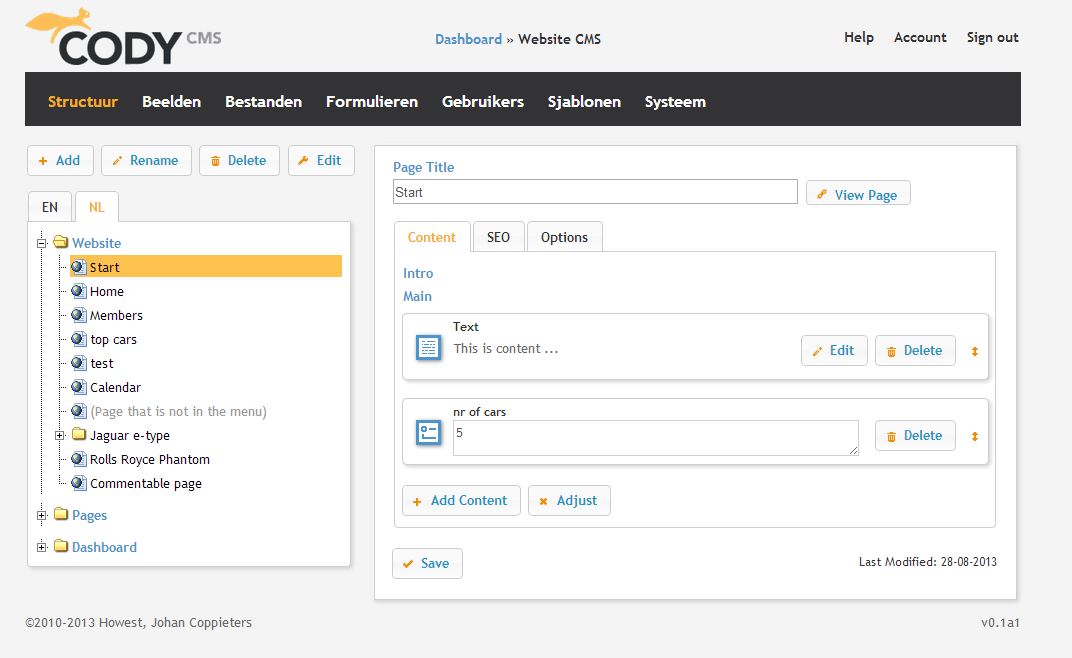
Task: Click the Cody CMS squirrel logo
Action: (123, 37)
